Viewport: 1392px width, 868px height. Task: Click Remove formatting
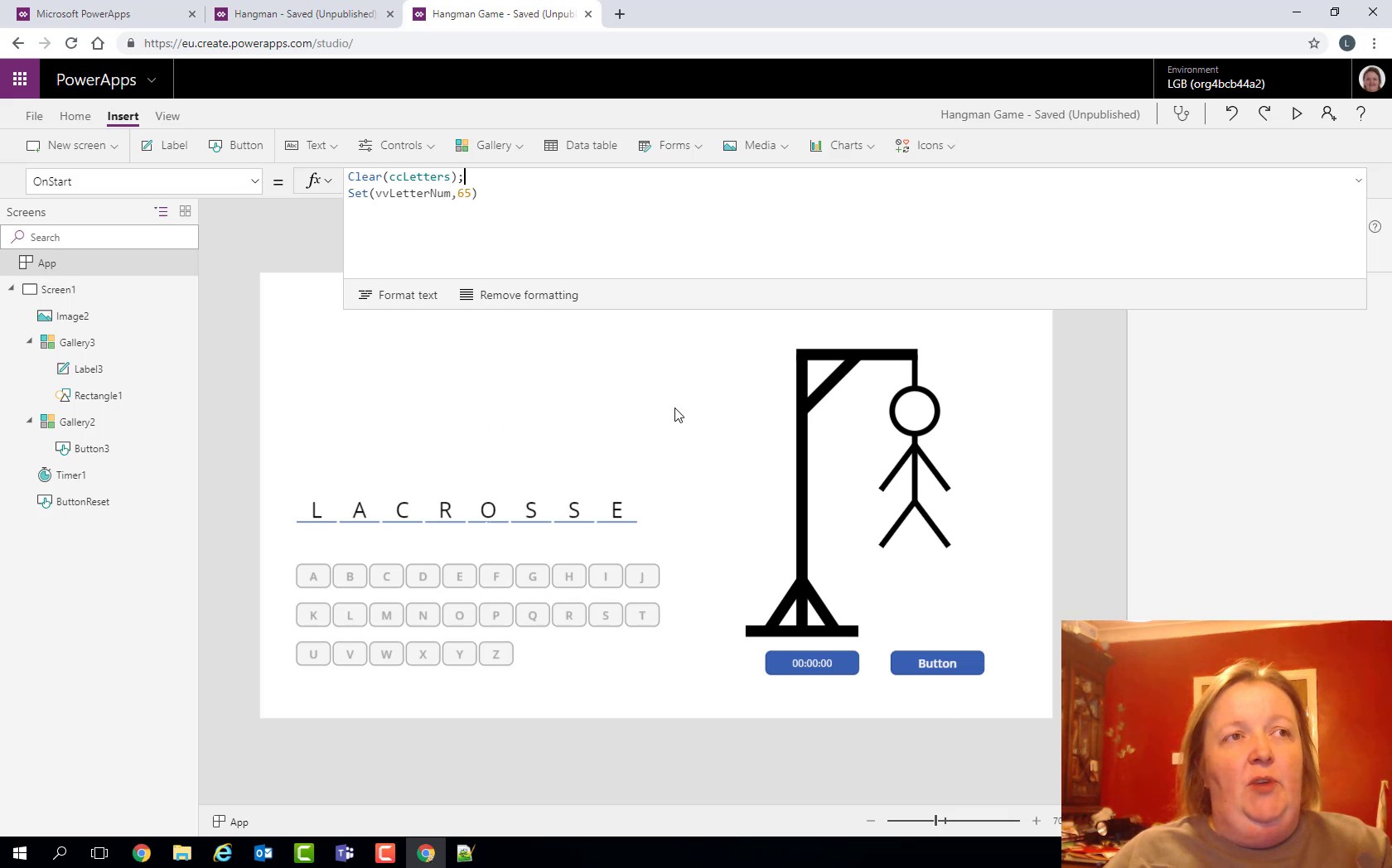coord(520,295)
